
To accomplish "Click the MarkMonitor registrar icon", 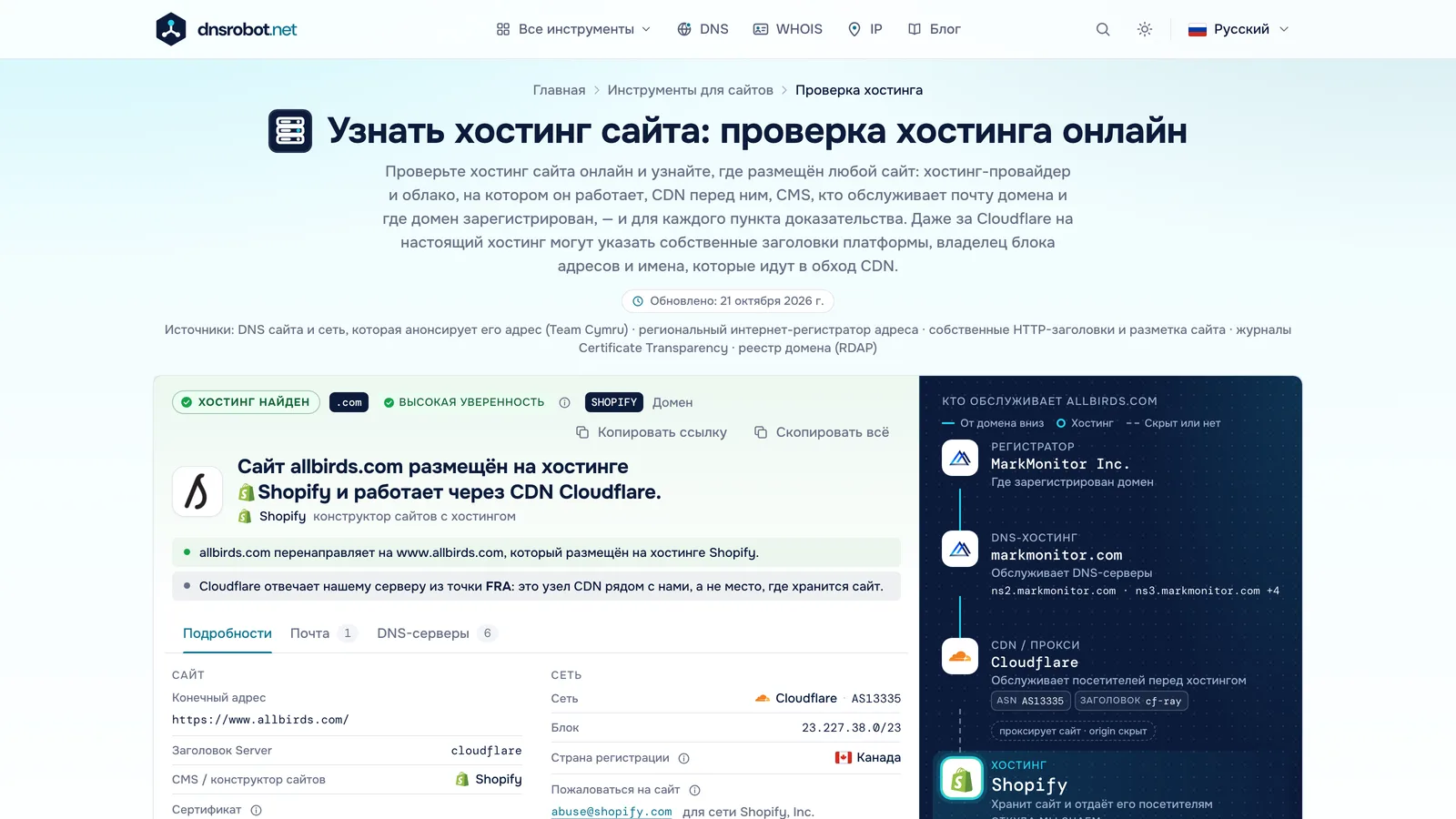I will click(960, 458).
